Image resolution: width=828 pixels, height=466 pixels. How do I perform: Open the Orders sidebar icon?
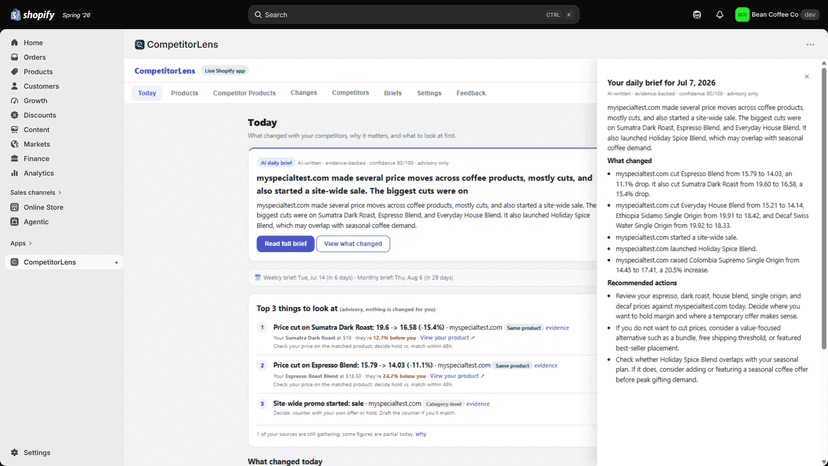click(14, 57)
